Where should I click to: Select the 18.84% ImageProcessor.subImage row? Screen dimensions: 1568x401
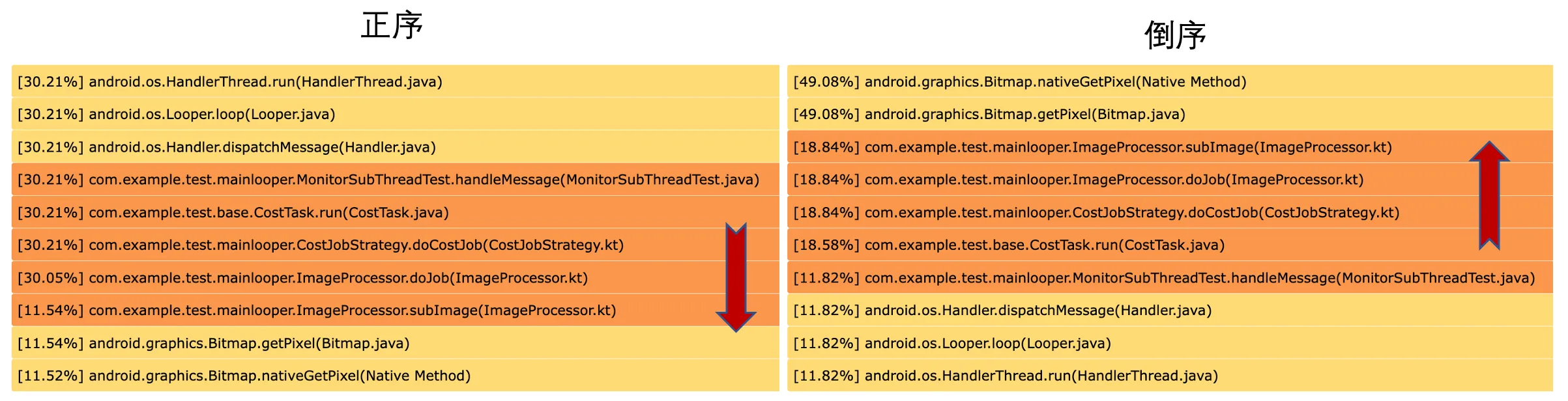pyautogui.click(x=1170, y=147)
